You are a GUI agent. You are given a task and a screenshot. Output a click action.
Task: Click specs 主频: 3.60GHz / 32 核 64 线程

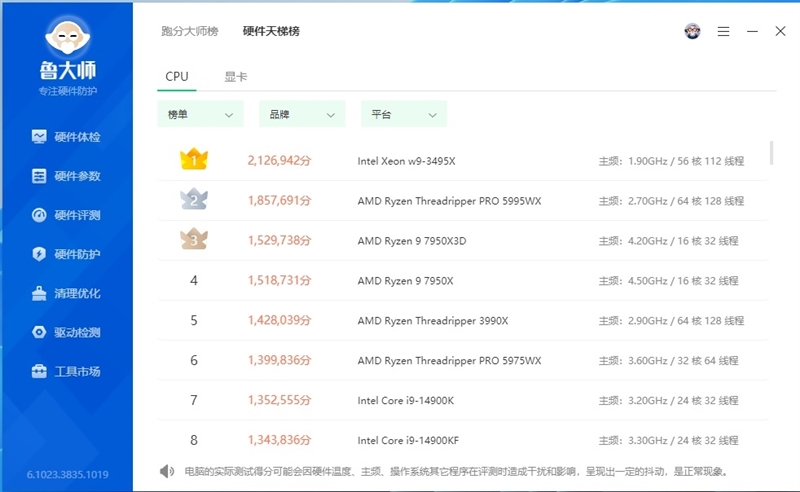668,360
